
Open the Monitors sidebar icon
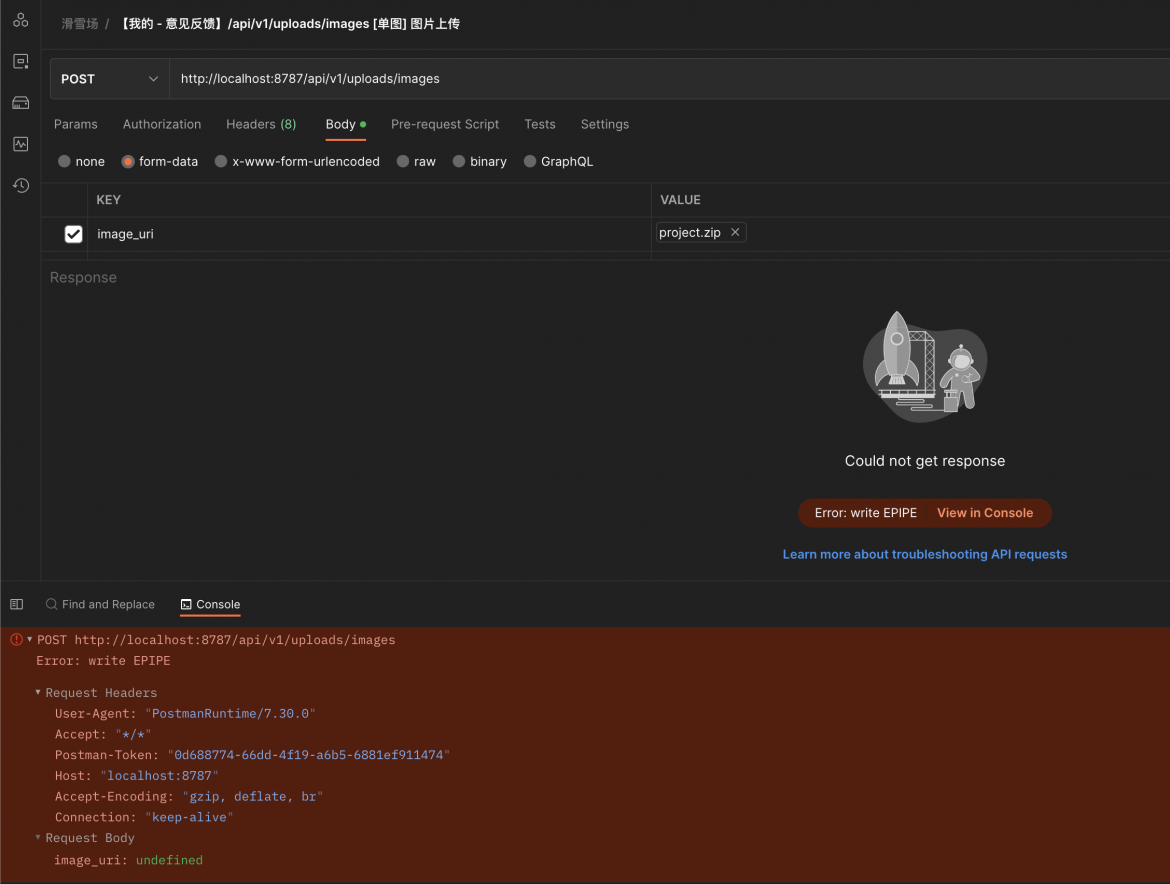(x=21, y=144)
